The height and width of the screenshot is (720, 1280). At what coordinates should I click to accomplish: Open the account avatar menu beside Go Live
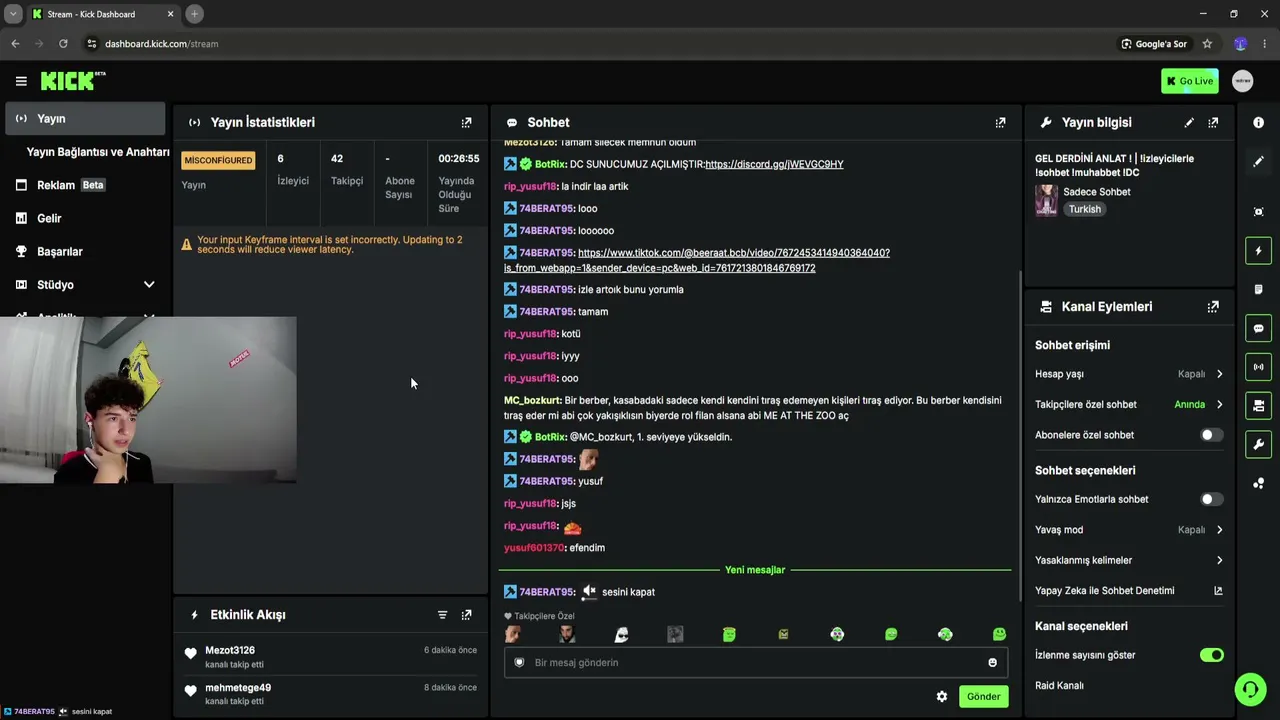click(1242, 81)
